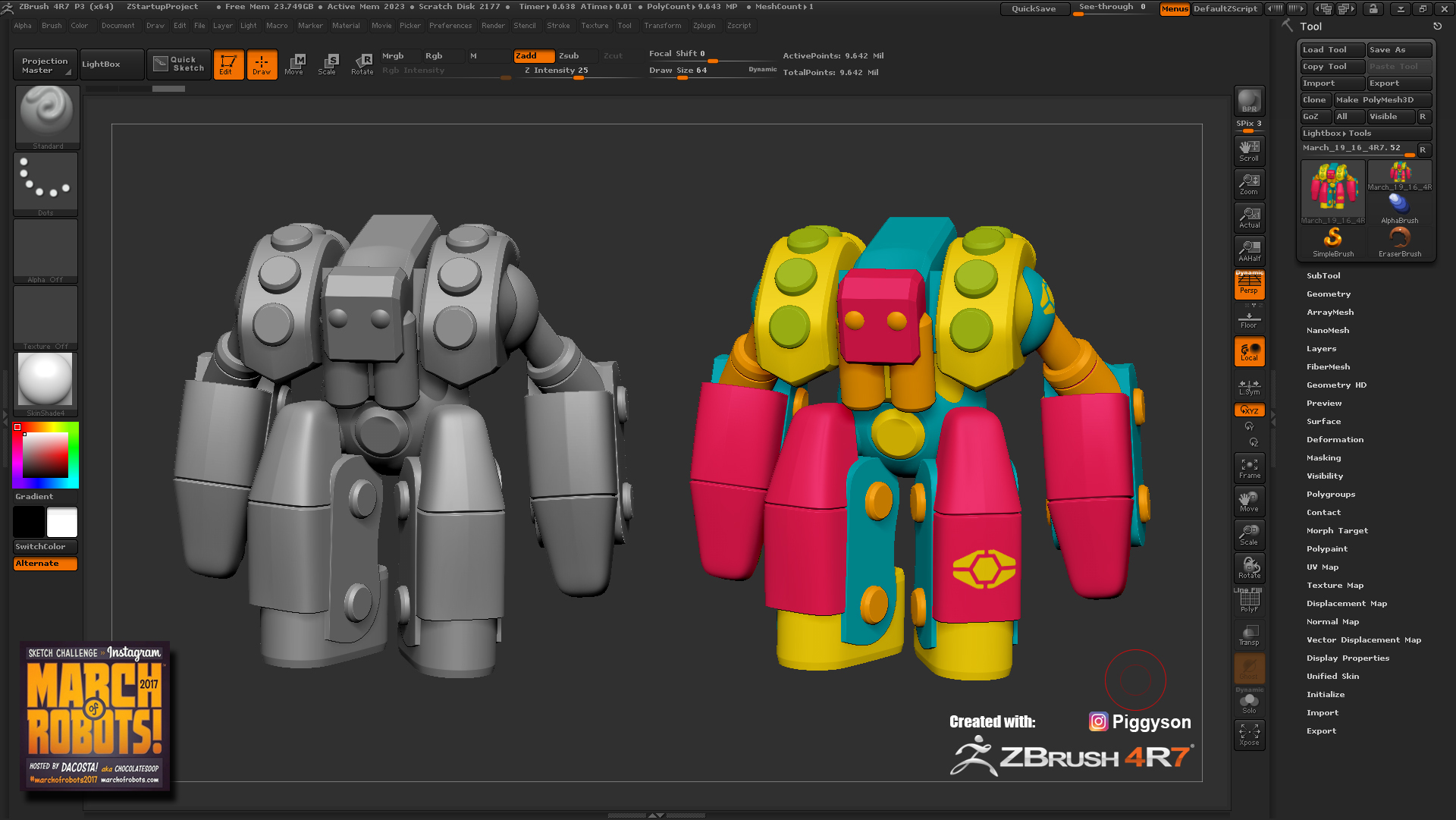Image resolution: width=1456 pixels, height=820 pixels.
Task: Open the Preferences menu
Action: pos(450,26)
